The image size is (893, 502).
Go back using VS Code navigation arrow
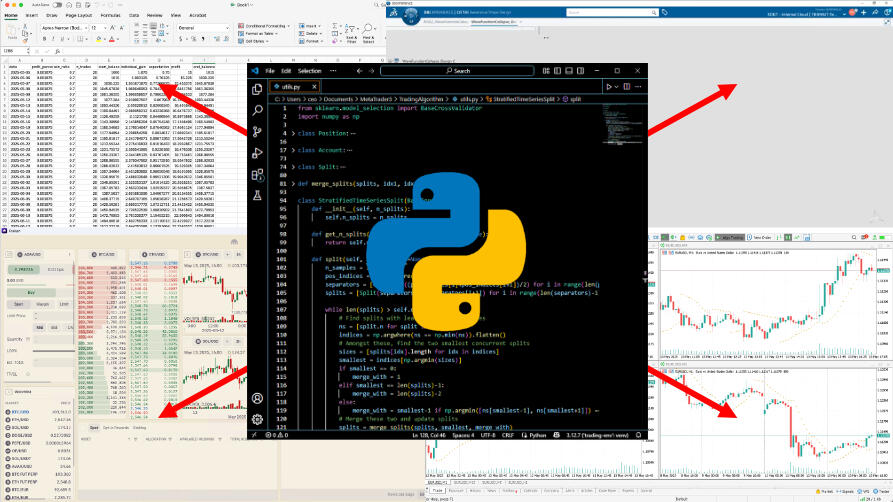(359, 71)
